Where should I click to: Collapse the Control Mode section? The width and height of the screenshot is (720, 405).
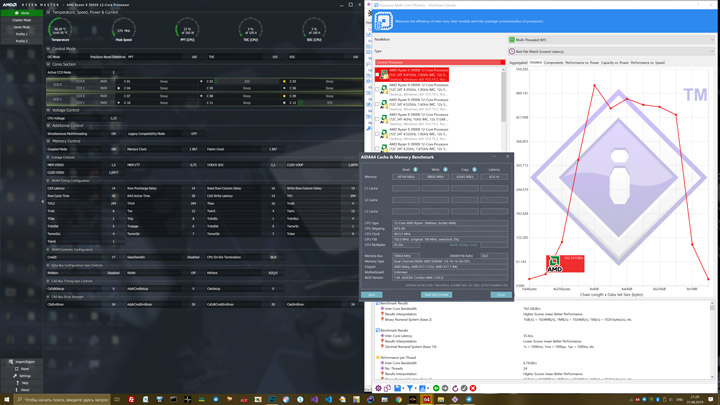tap(48, 49)
